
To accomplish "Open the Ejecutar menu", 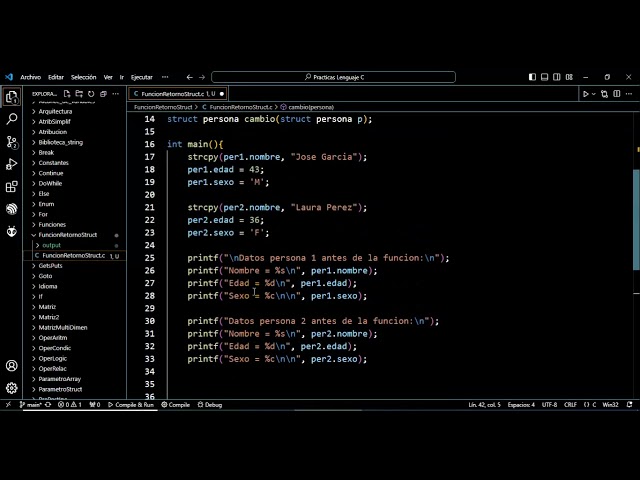I will click(141, 77).
